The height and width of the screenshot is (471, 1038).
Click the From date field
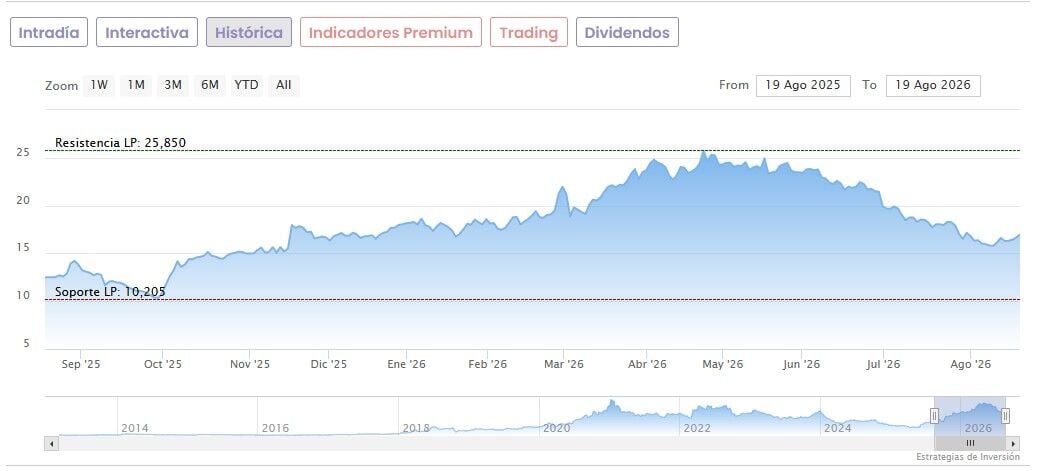tap(803, 85)
